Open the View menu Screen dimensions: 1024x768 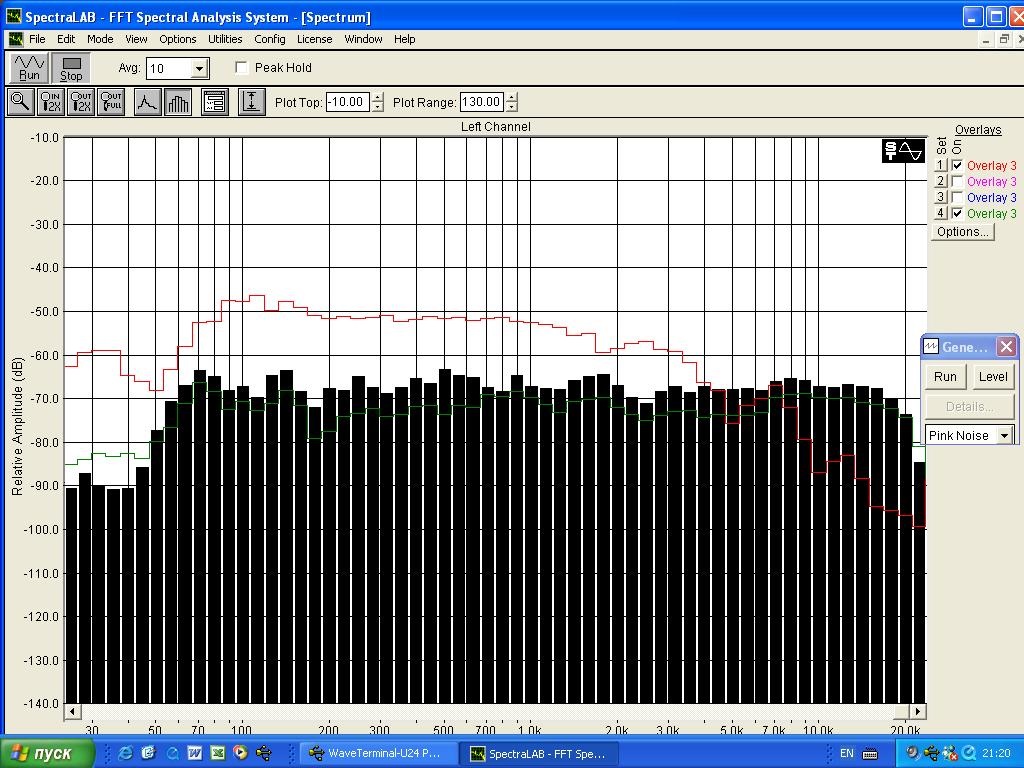(x=136, y=39)
